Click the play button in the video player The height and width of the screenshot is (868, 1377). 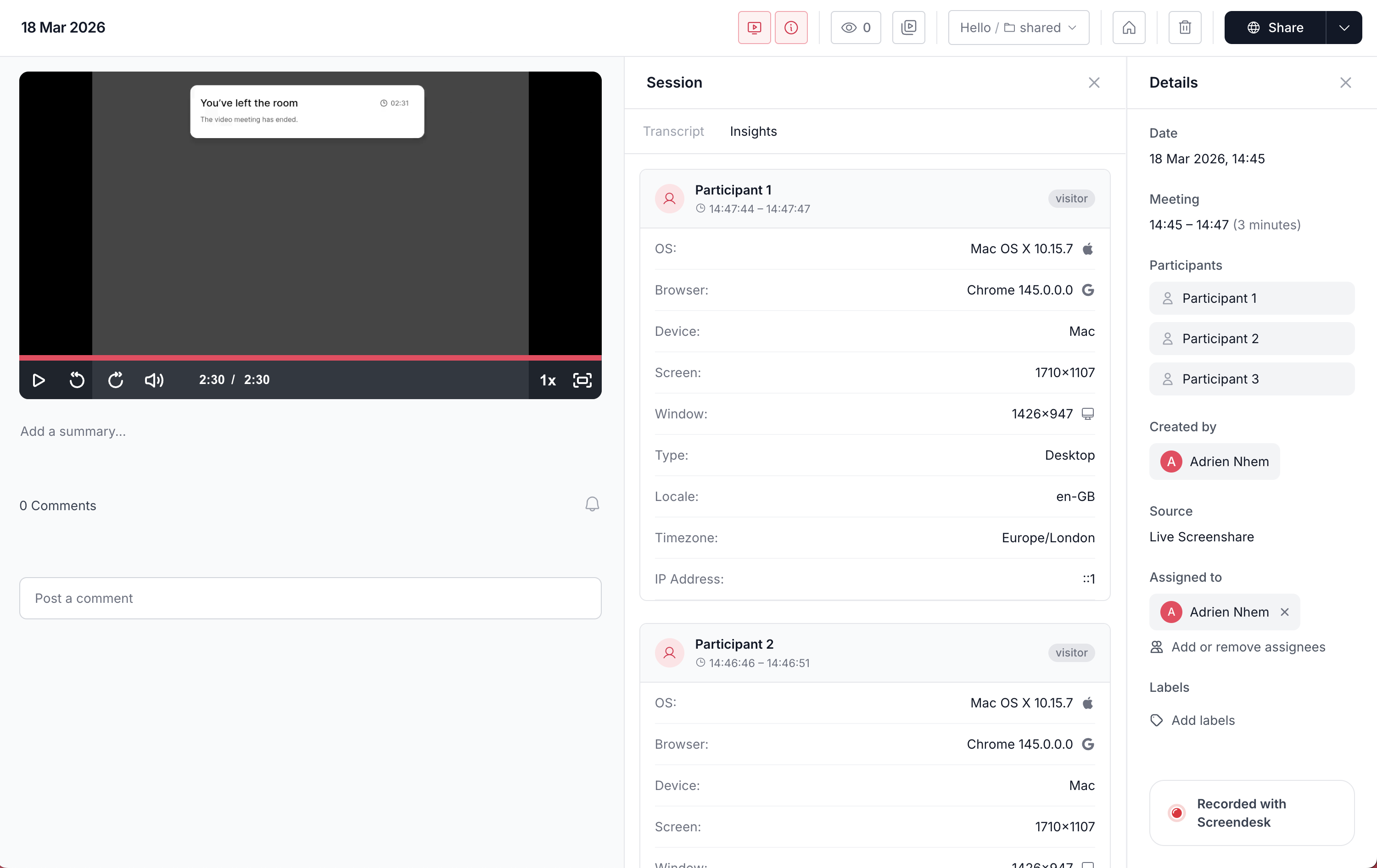pos(38,380)
